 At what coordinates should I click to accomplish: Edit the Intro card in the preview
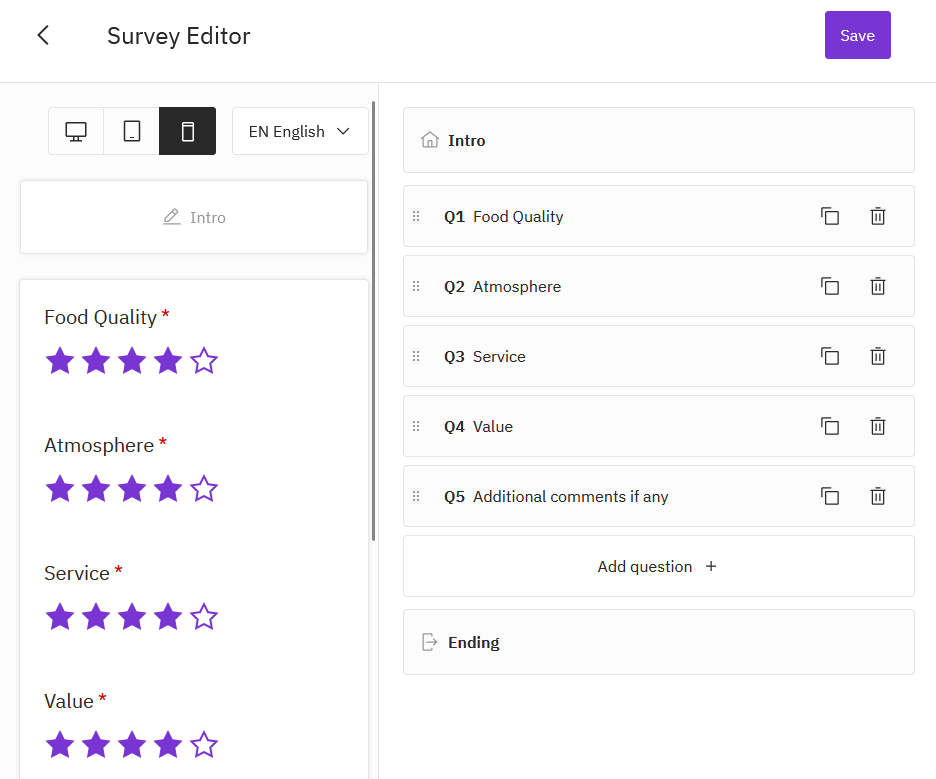click(194, 217)
